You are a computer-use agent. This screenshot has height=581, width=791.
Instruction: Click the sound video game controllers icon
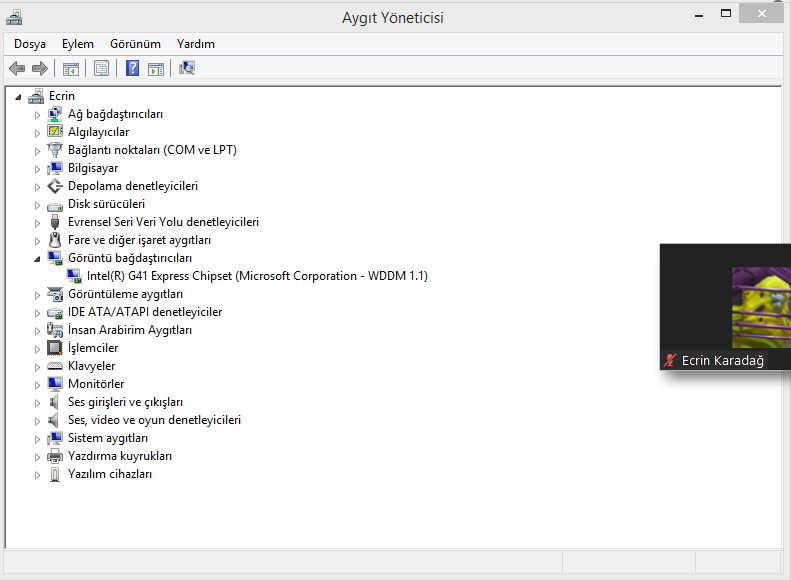click(x=53, y=420)
